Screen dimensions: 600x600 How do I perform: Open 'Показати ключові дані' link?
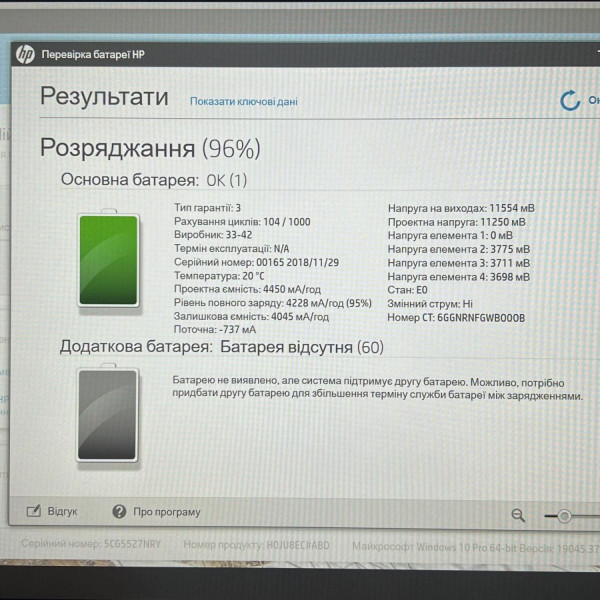[x=244, y=101]
